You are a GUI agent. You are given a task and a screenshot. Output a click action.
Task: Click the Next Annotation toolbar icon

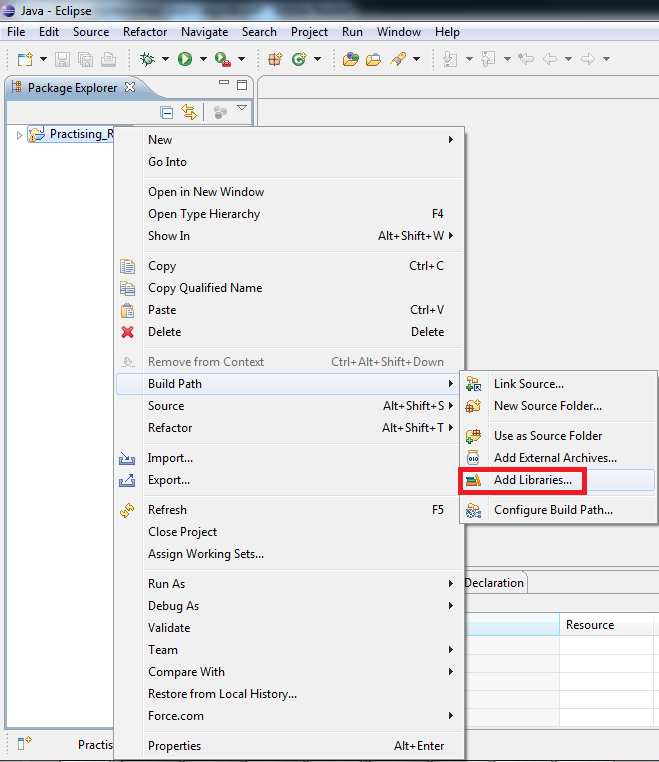[451, 59]
